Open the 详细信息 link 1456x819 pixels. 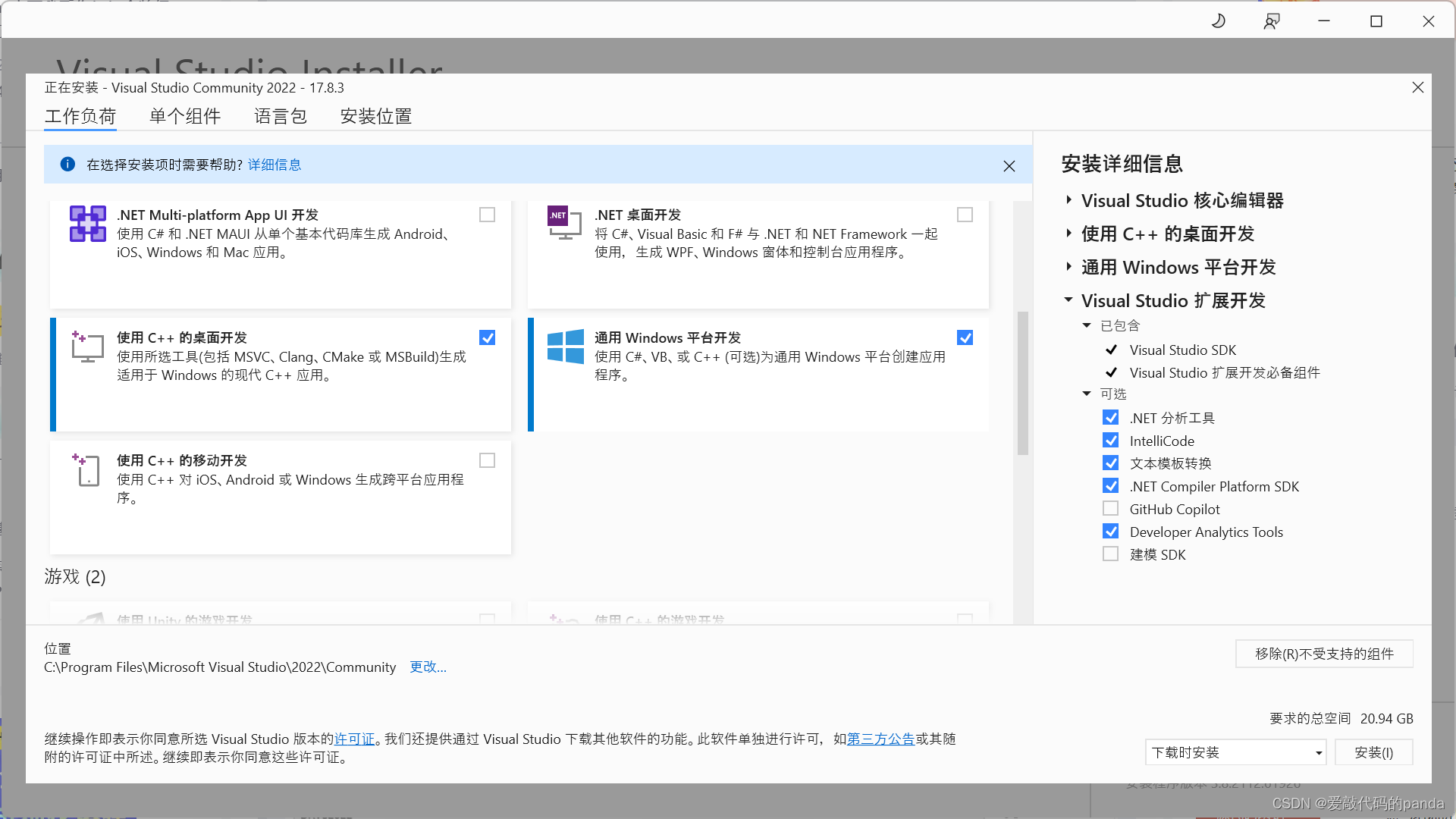[x=274, y=165]
